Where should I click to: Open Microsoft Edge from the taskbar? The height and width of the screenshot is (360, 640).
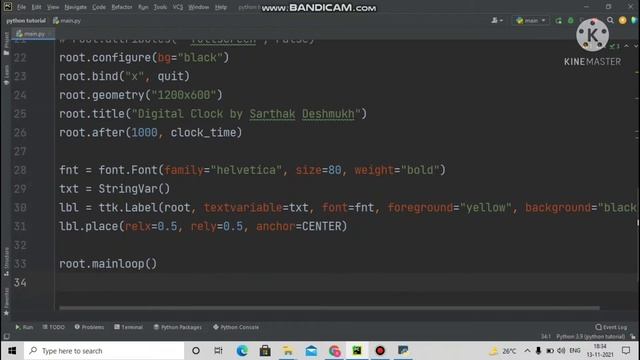point(242,351)
